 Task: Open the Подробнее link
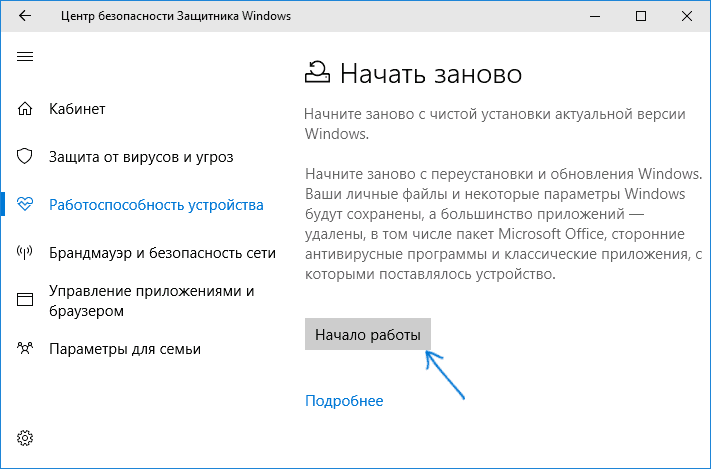pyautogui.click(x=344, y=401)
